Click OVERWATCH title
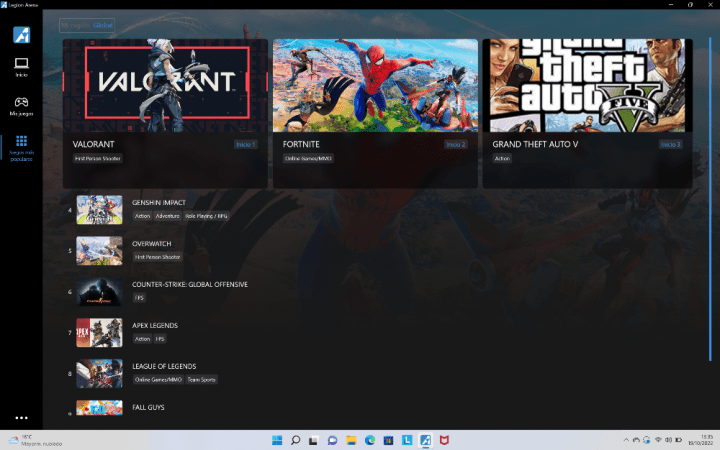Image resolution: width=720 pixels, height=450 pixels. pos(152,244)
